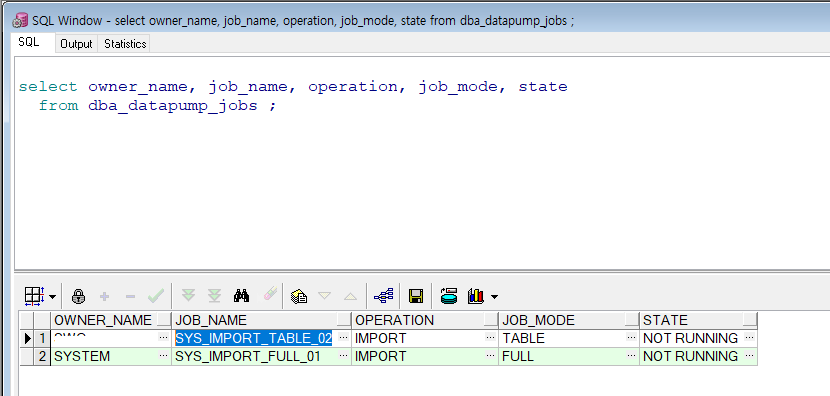830x396 pixels.
Task: Click the export query results icon
Action: tap(299, 296)
